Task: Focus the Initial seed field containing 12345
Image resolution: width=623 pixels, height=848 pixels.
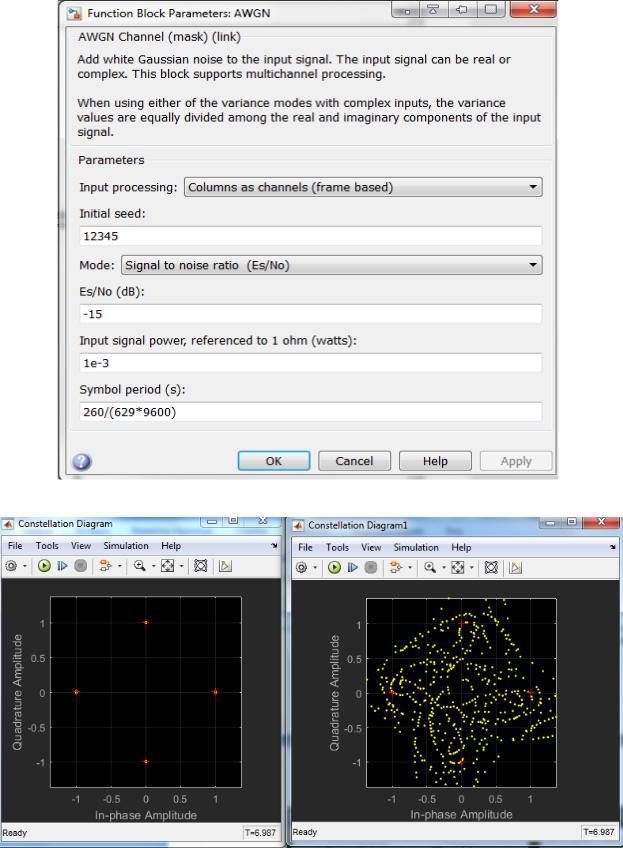Action: [310, 236]
